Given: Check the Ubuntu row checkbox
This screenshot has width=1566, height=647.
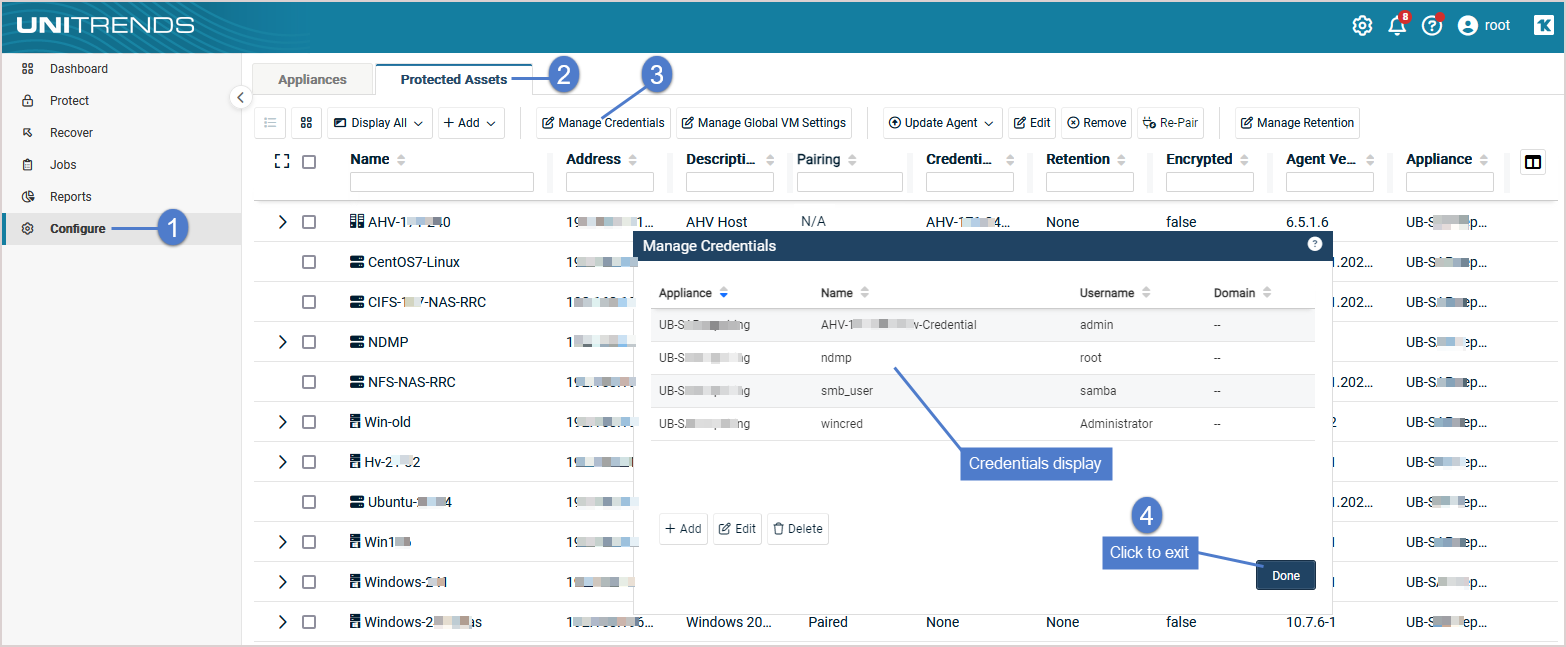Looking at the screenshot, I should [309, 502].
